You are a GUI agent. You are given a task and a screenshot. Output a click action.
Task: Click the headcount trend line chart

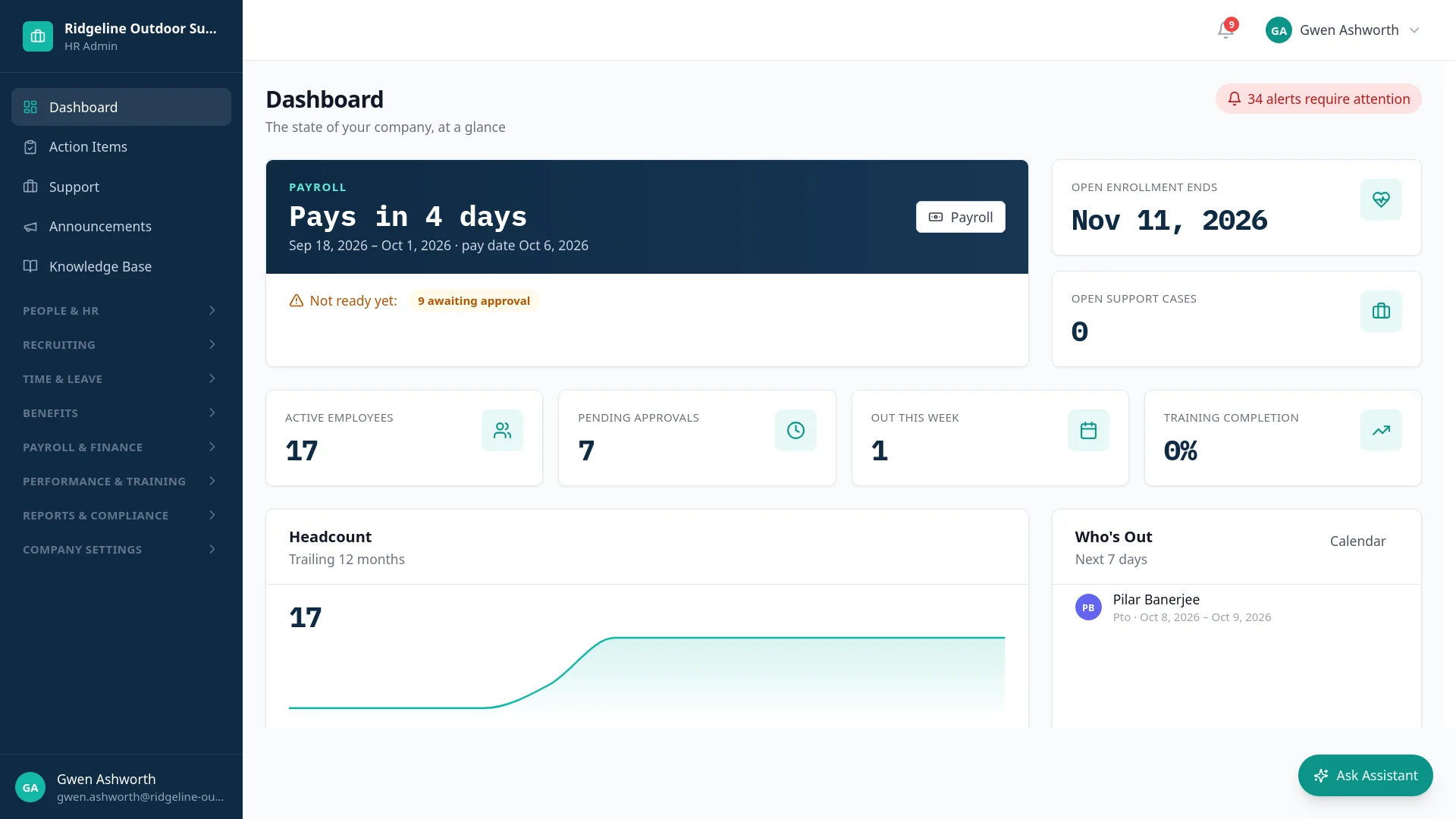pos(647,673)
